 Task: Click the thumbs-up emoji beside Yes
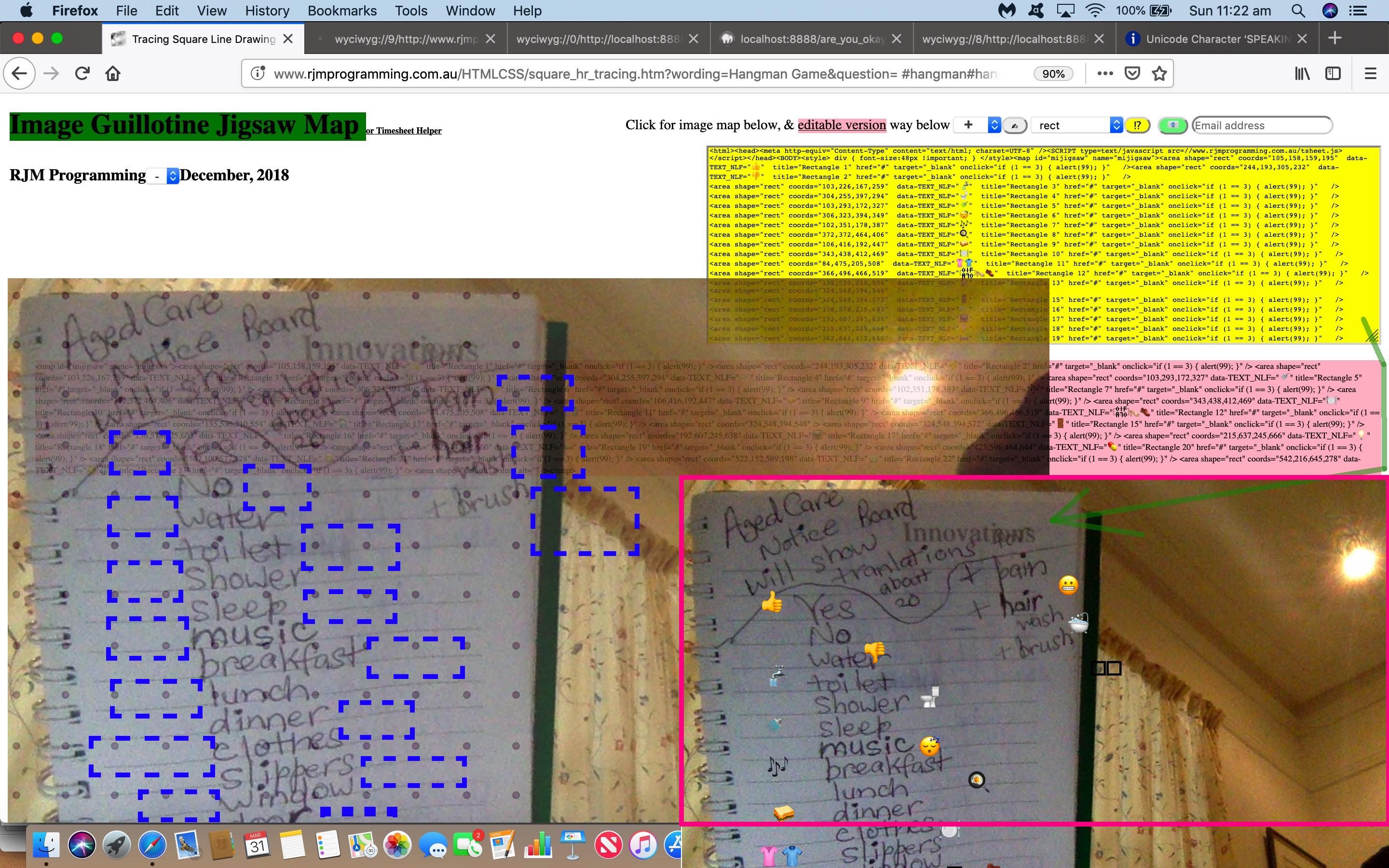tap(771, 602)
